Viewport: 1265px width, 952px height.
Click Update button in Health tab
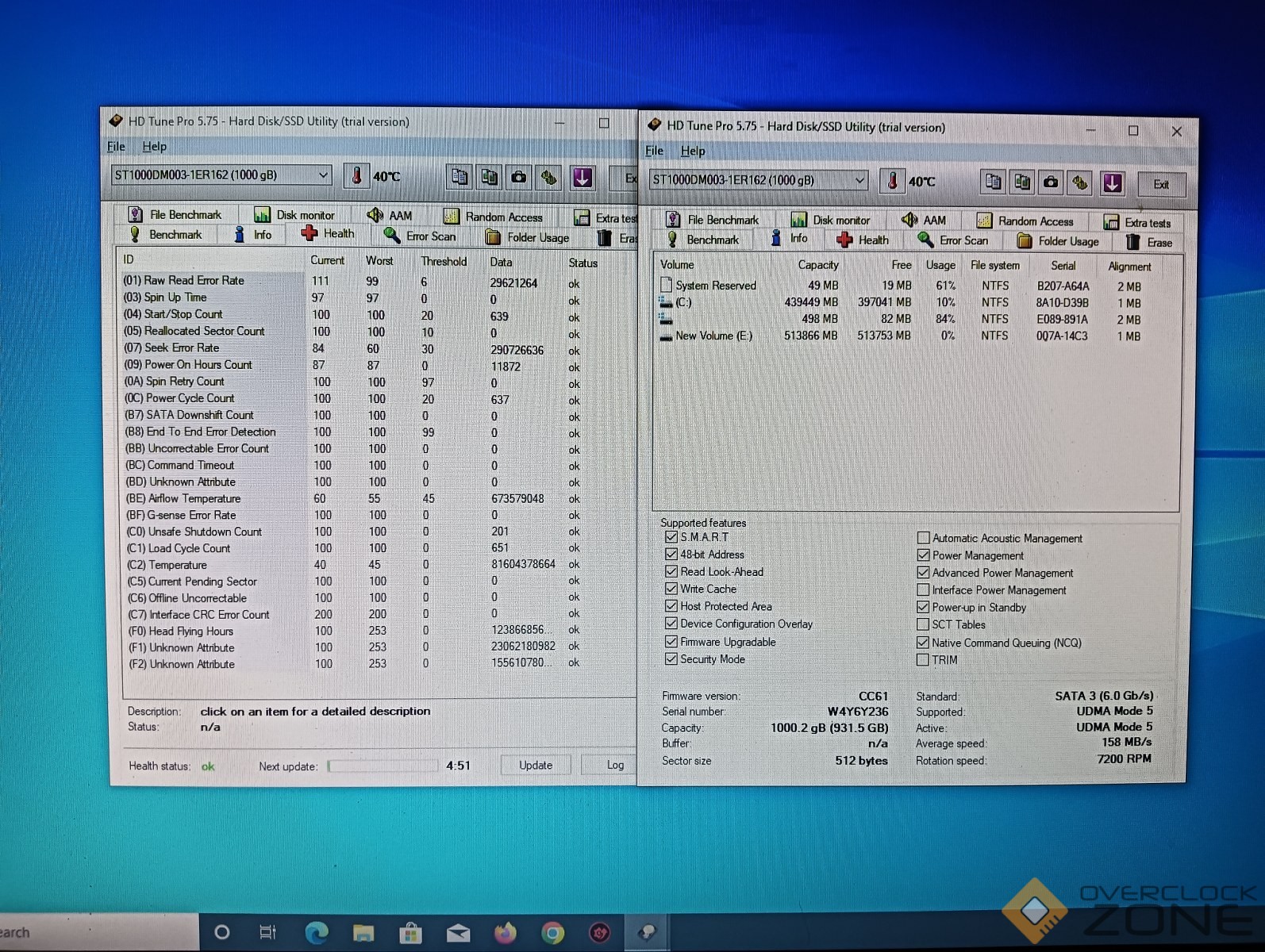click(x=536, y=766)
